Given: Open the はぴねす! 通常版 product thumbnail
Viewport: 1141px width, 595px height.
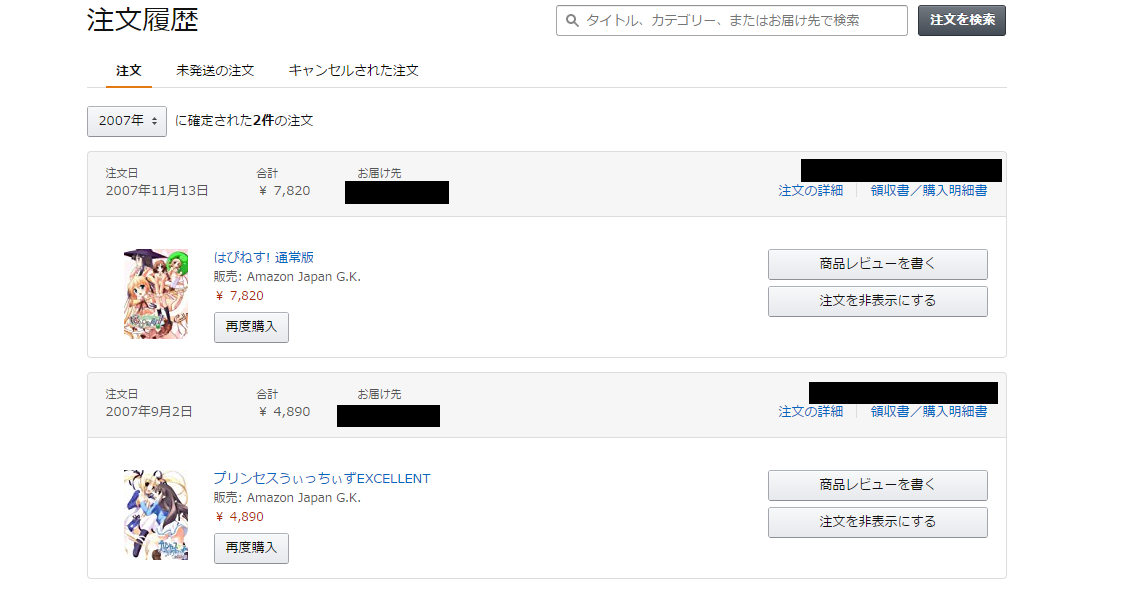Looking at the screenshot, I should pos(156,294).
